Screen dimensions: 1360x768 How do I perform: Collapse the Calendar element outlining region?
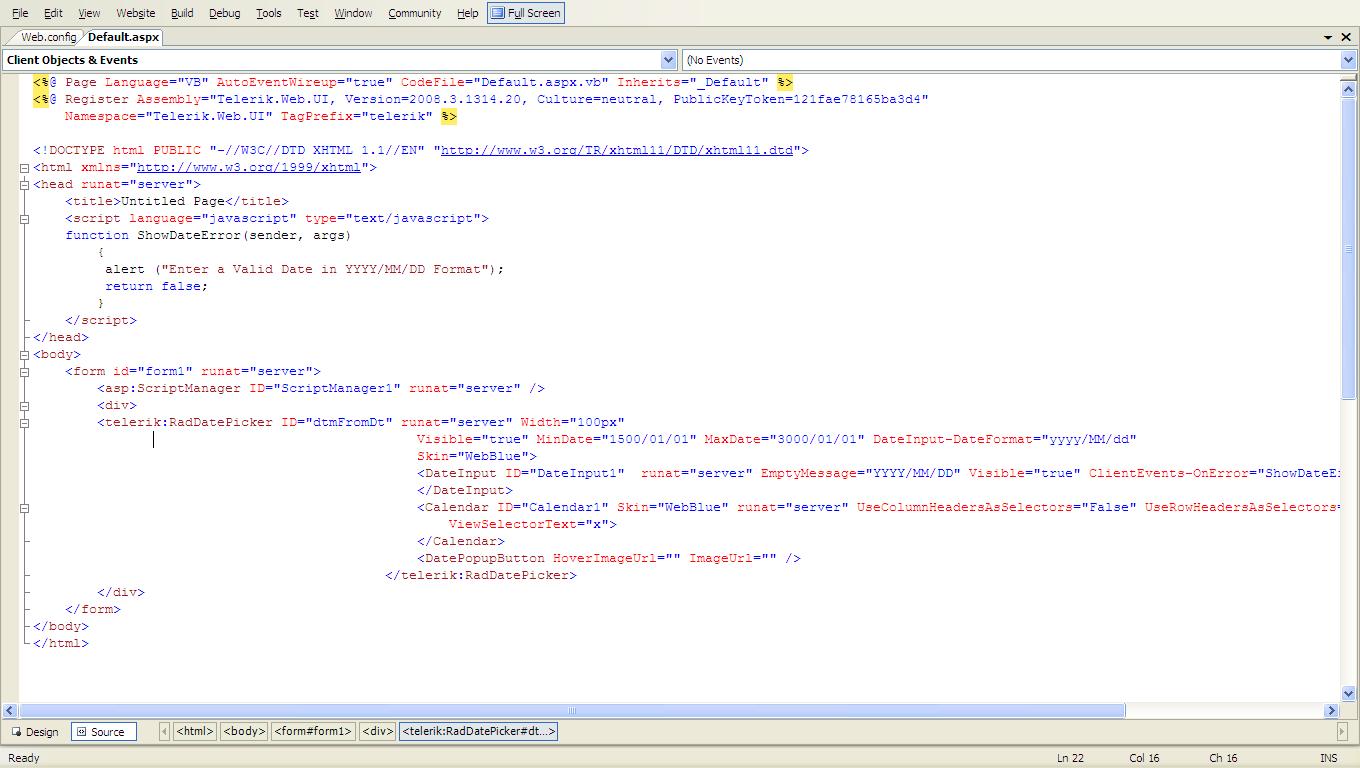25,508
